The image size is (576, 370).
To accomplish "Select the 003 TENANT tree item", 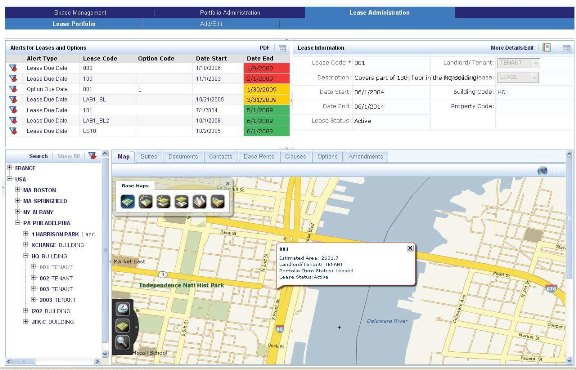I will pos(56,289).
